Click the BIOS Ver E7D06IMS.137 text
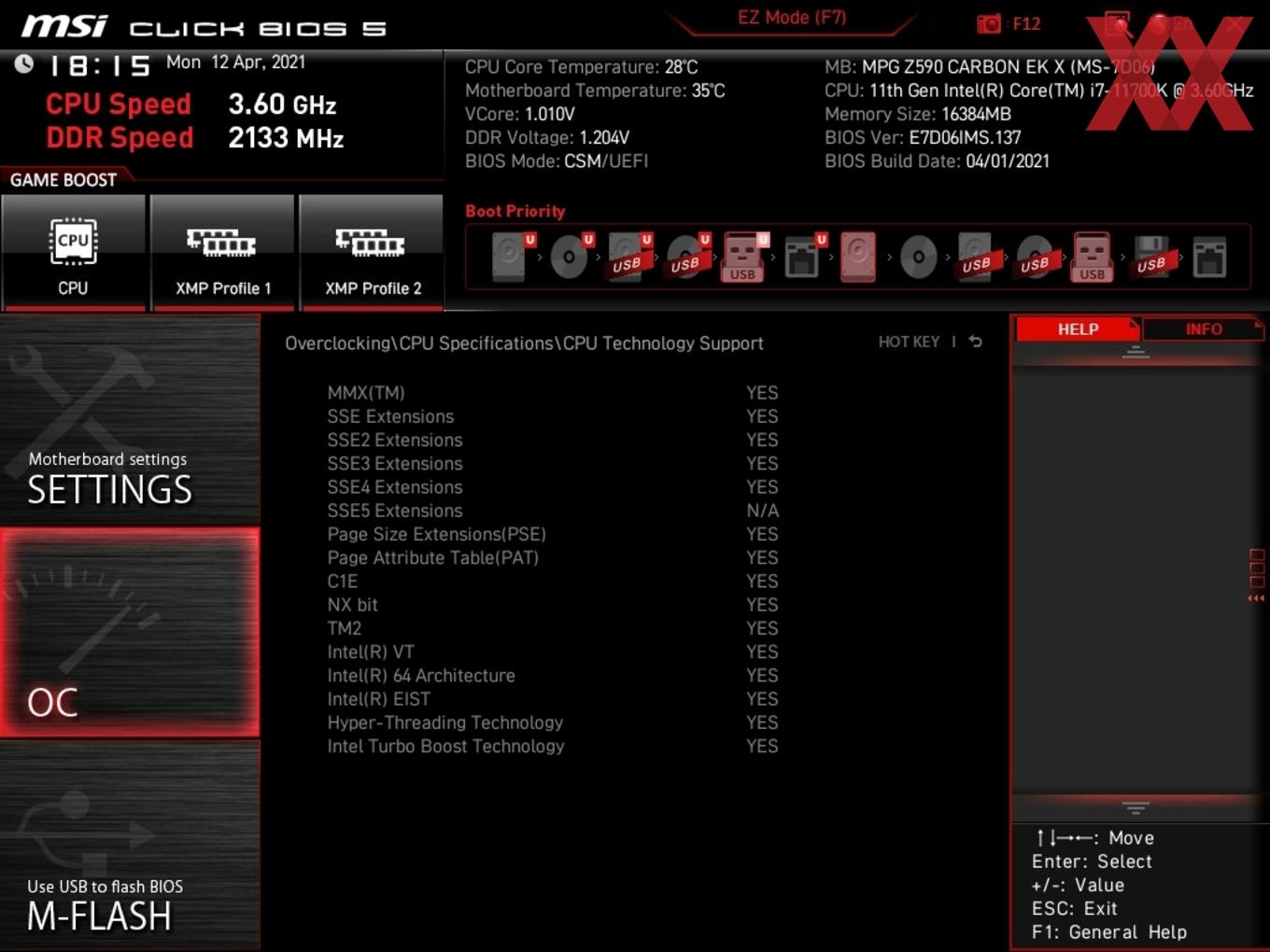This screenshot has height=952, width=1270. click(923, 137)
